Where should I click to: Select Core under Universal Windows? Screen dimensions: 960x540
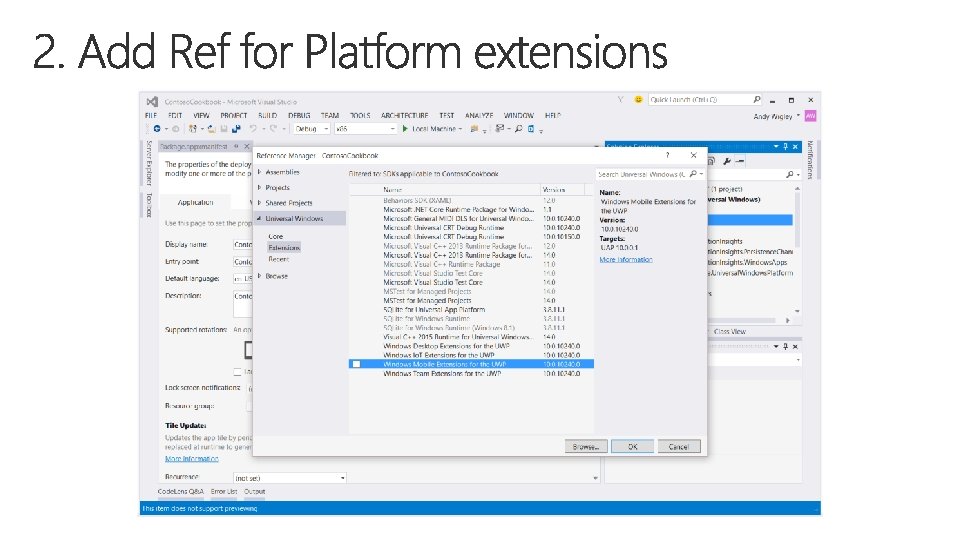point(276,236)
